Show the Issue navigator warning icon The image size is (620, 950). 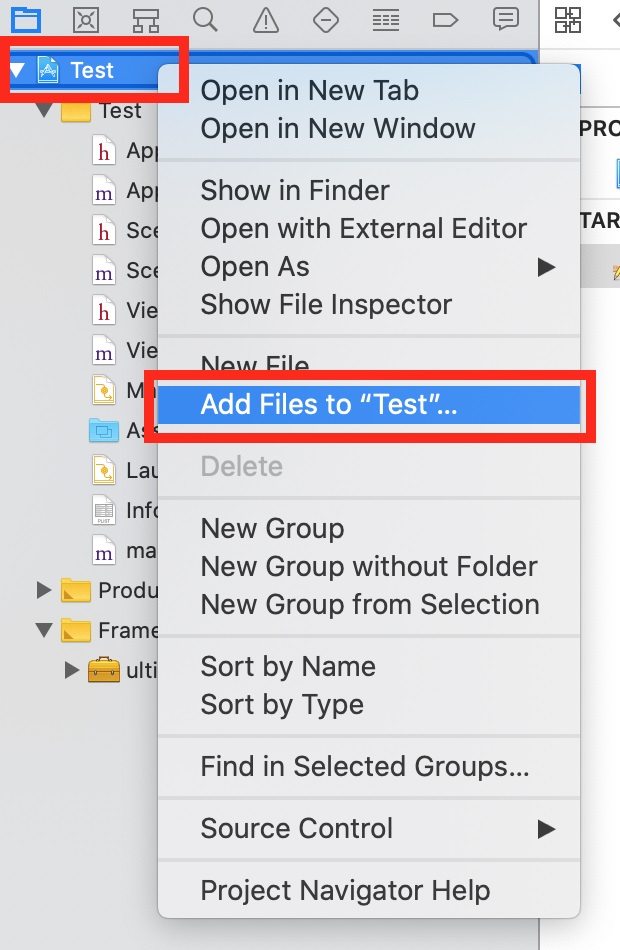tap(265, 19)
